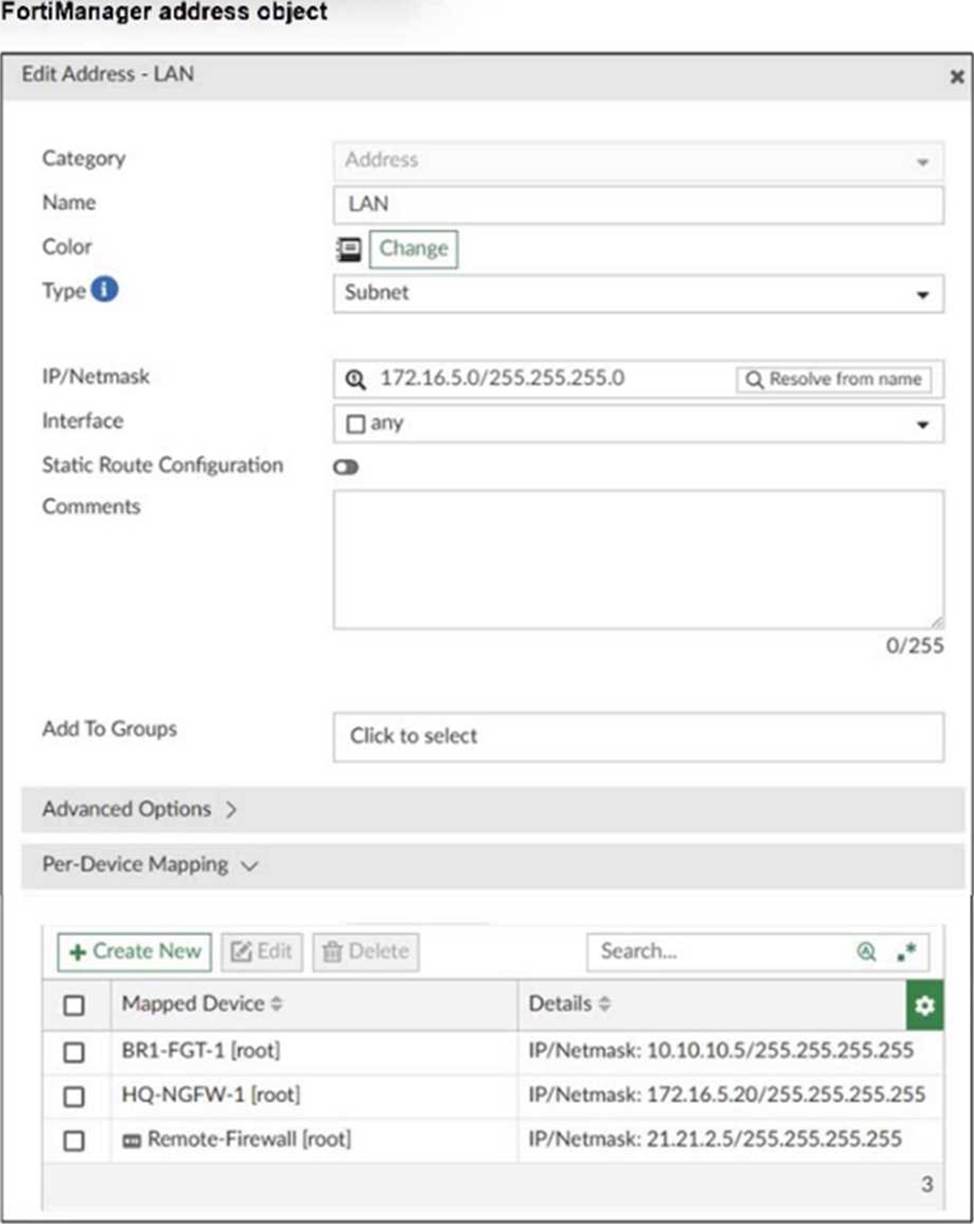Click the Type info icon

click(105, 290)
